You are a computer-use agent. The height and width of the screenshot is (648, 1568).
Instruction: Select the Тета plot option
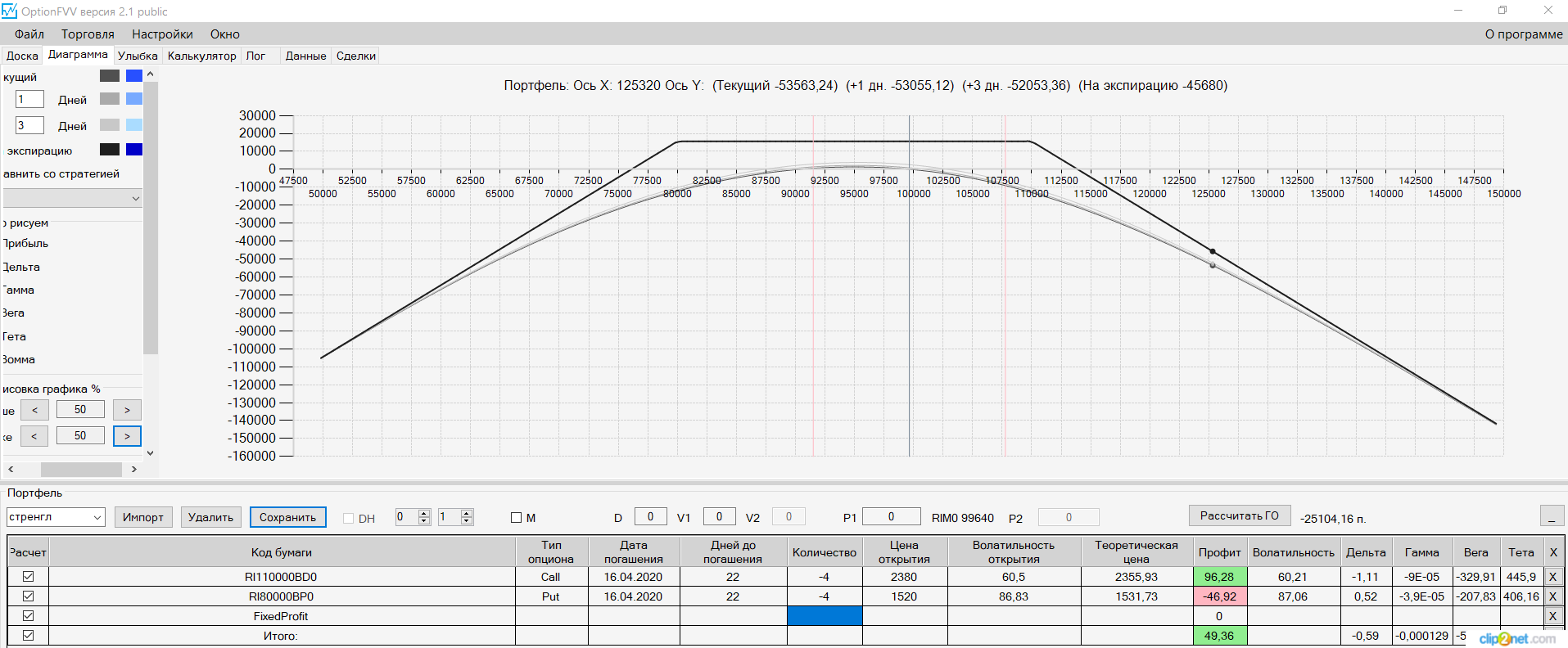14,336
